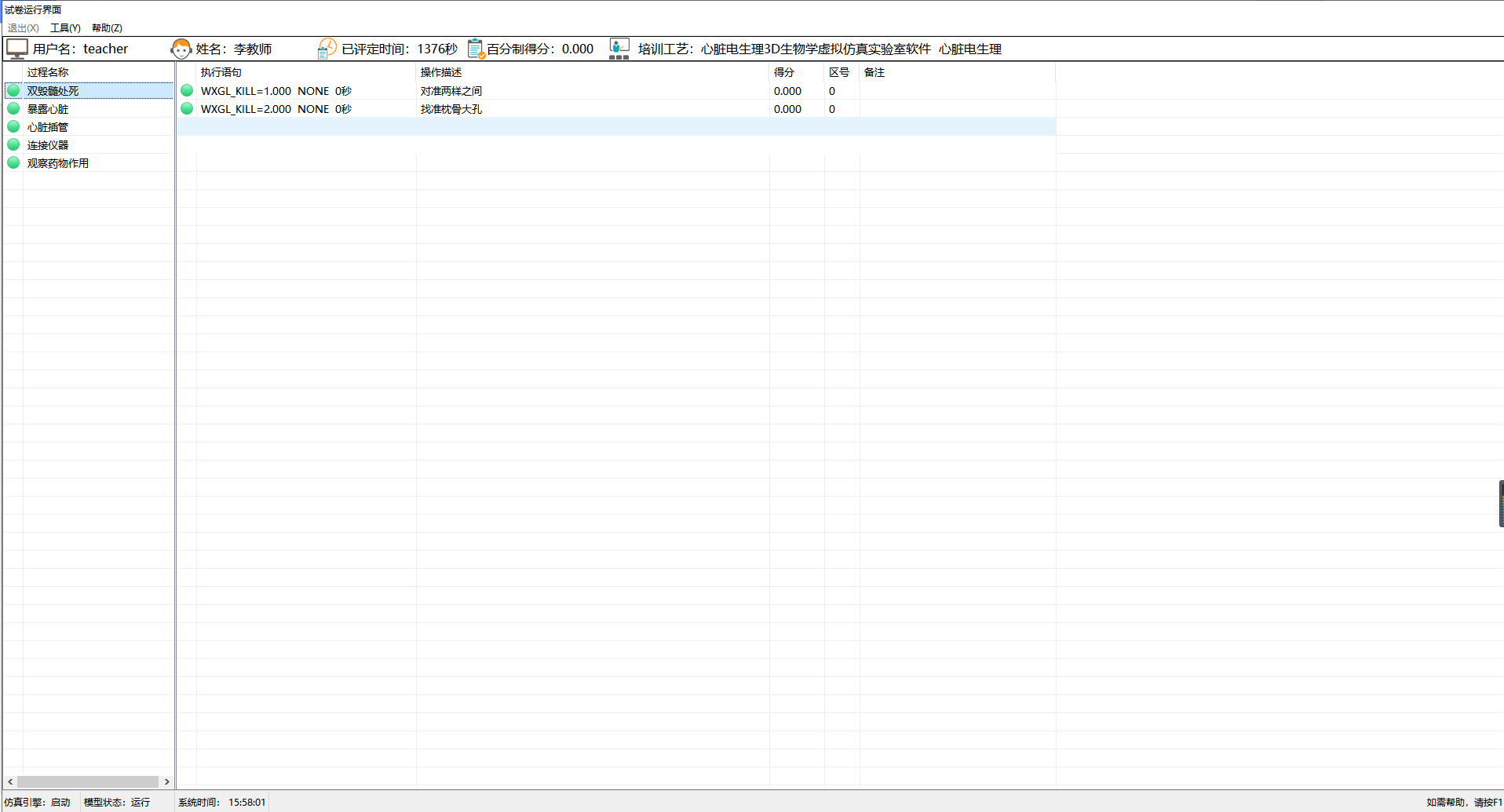Image resolution: width=1504 pixels, height=812 pixels.
Task: Click the monitor icon beside 用户名
Action: (x=16, y=49)
